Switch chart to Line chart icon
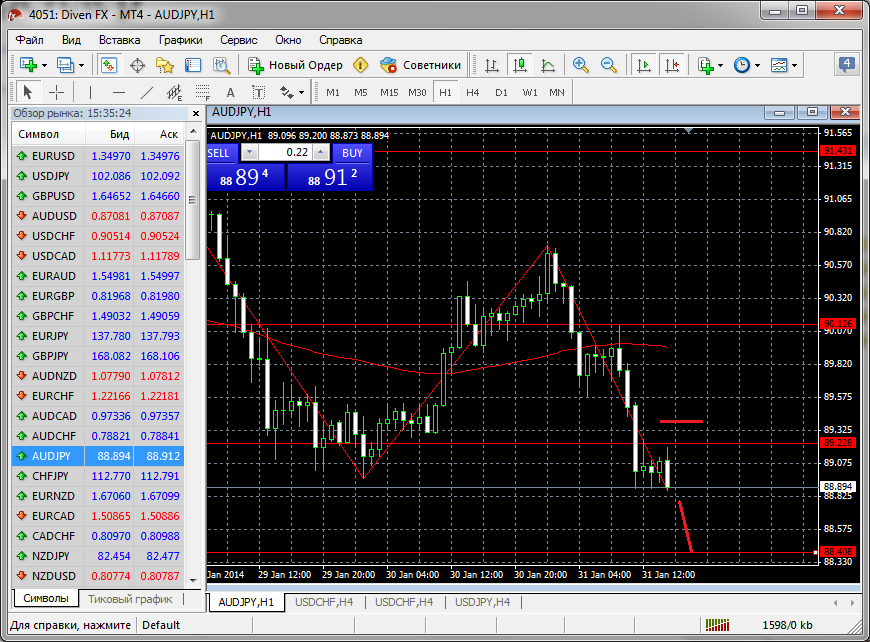This screenshot has width=870, height=642. tap(548, 65)
